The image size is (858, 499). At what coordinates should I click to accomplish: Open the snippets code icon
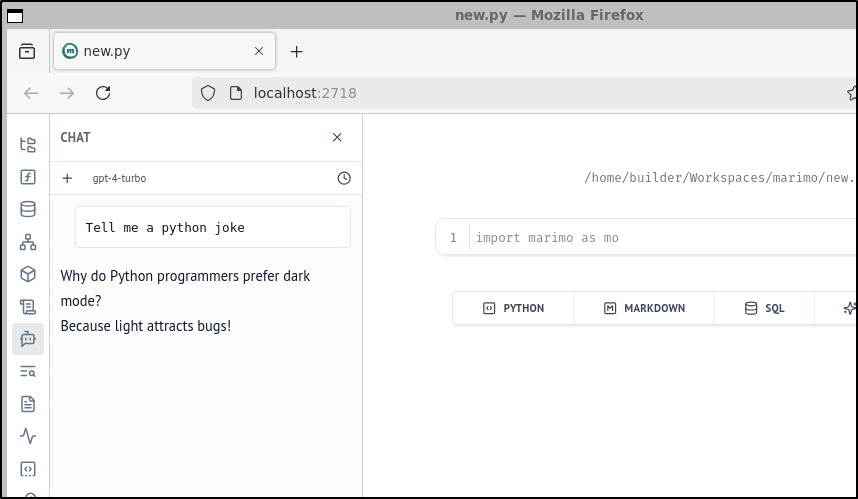[28, 469]
